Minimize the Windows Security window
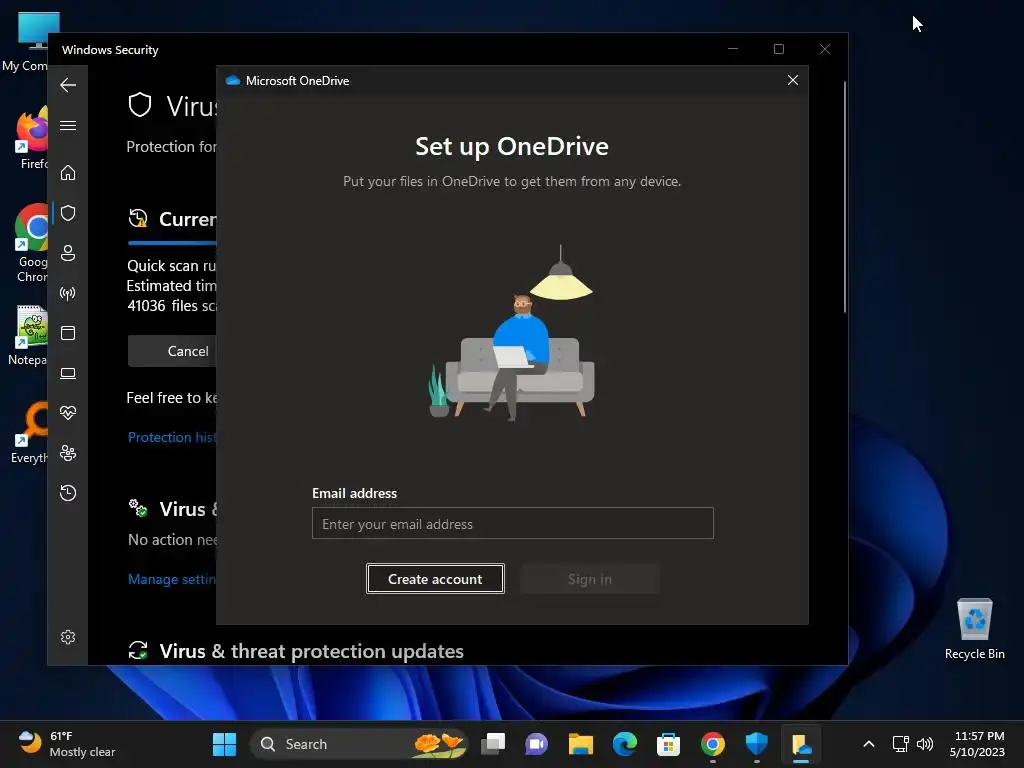Screen dimensions: 1024x768 [x=733, y=49]
